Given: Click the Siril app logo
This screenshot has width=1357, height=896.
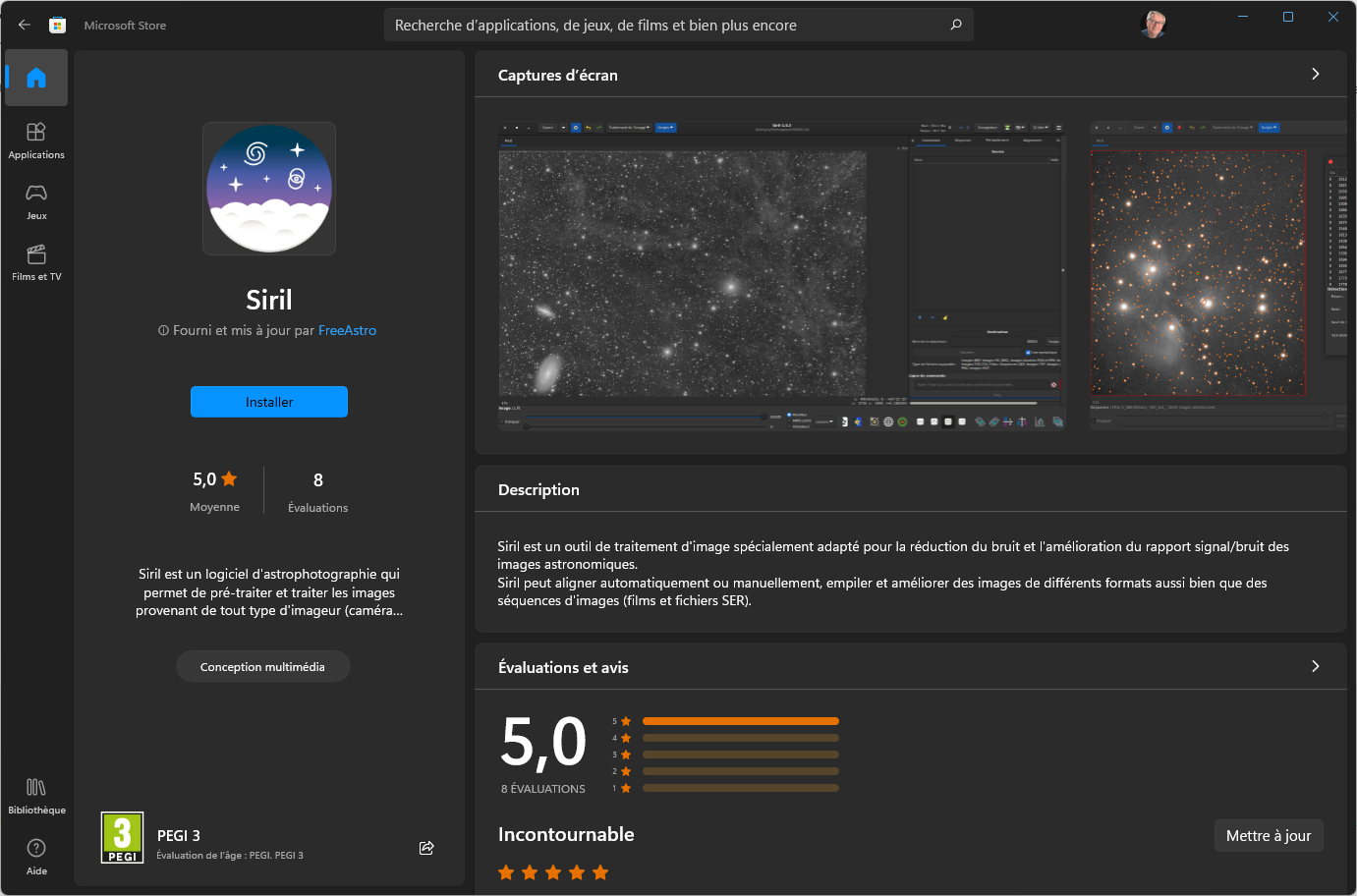Looking at the screenshot, I should click(269, 189).
